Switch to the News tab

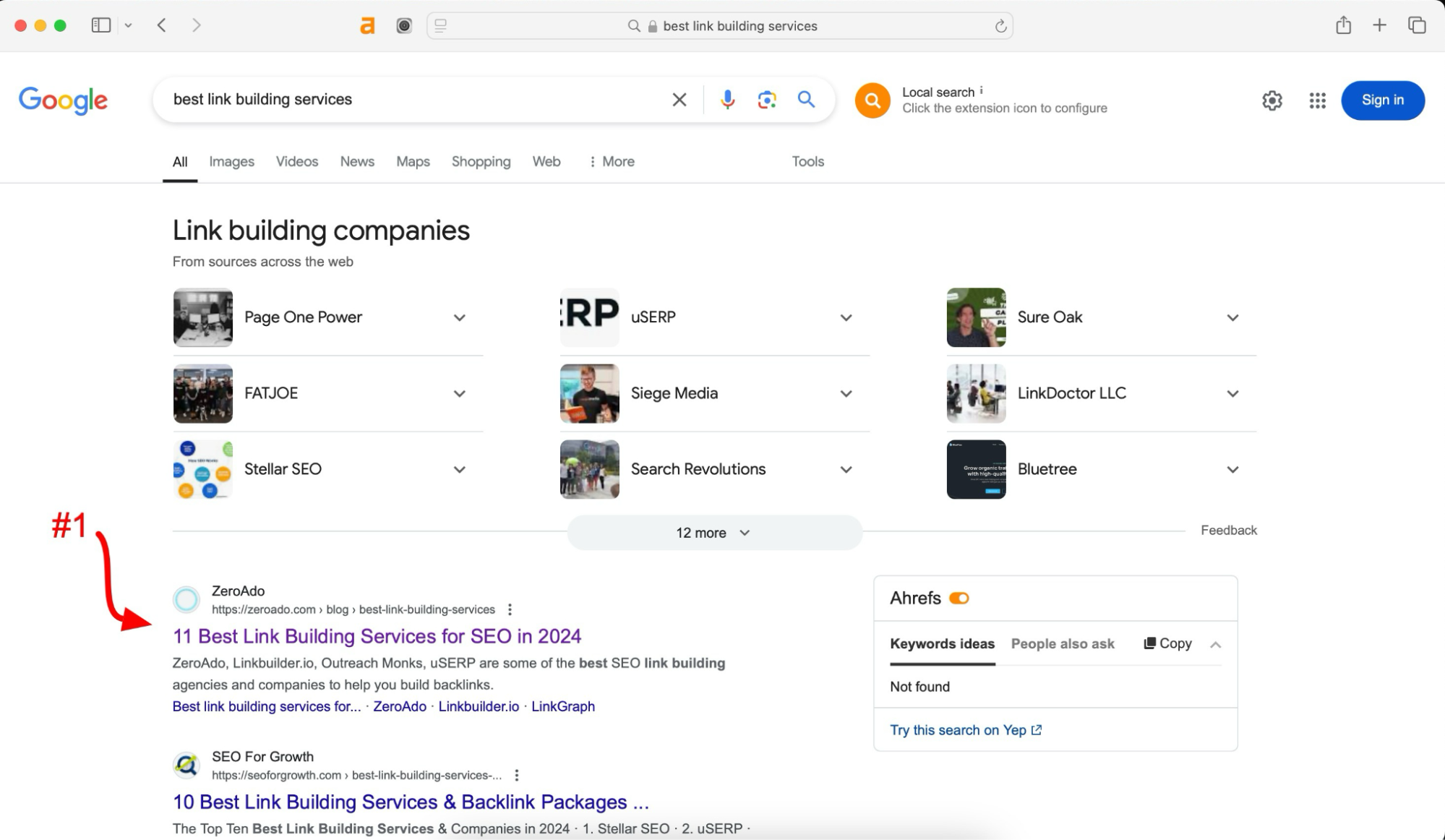357,162
